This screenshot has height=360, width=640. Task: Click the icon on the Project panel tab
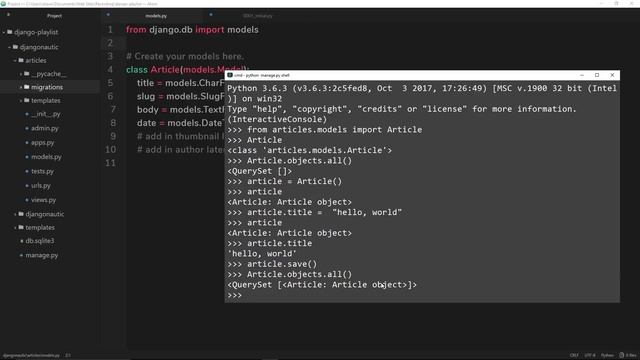pyautogui.click(x=8, y=15)
